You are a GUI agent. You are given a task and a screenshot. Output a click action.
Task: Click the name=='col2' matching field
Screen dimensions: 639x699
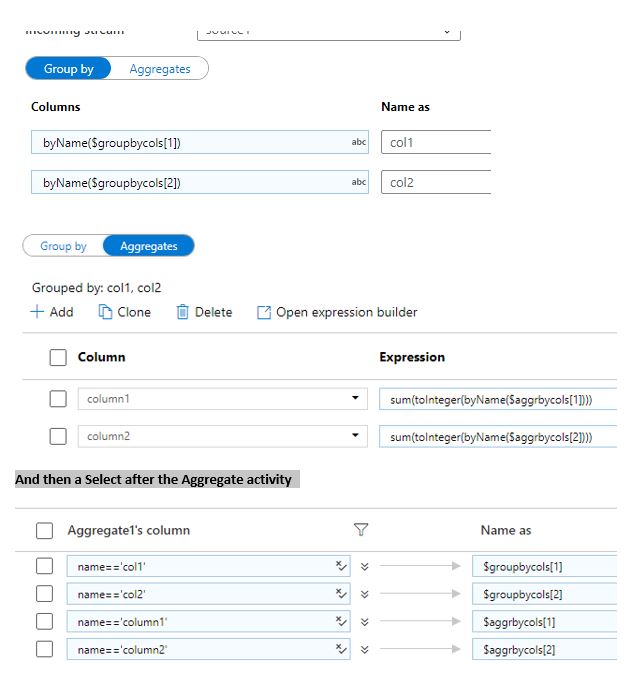click(208, 594)
